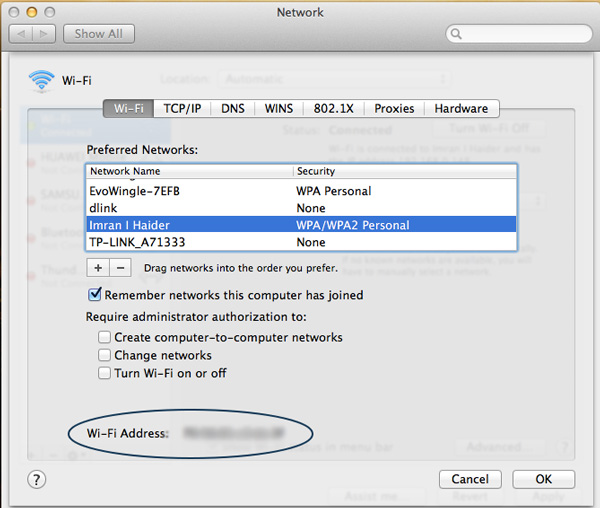
Task: Enable Turn Wi-Fi on or off authorization
Action: [104, 373]
